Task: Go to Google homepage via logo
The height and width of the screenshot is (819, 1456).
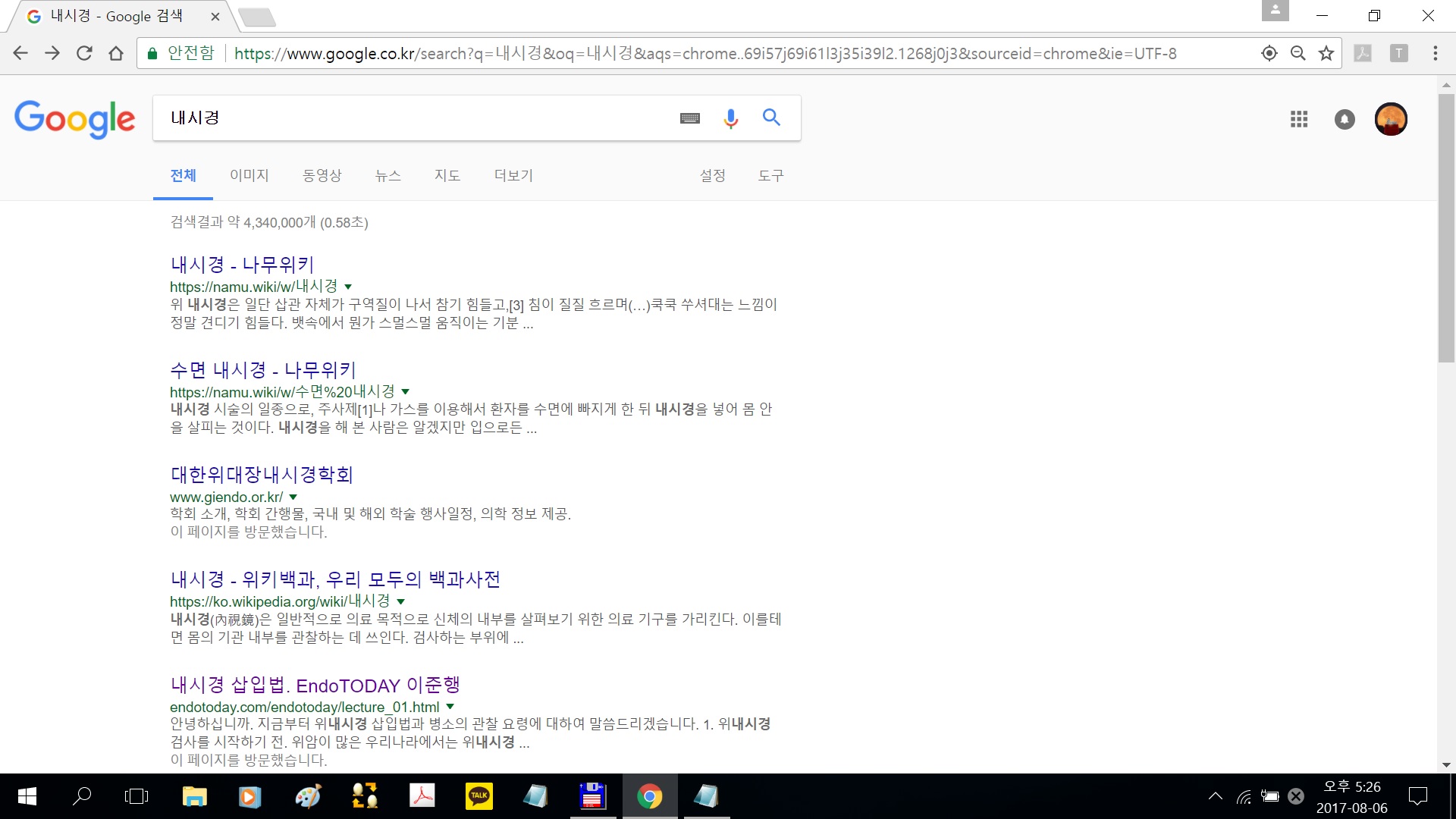Action: 74,119
